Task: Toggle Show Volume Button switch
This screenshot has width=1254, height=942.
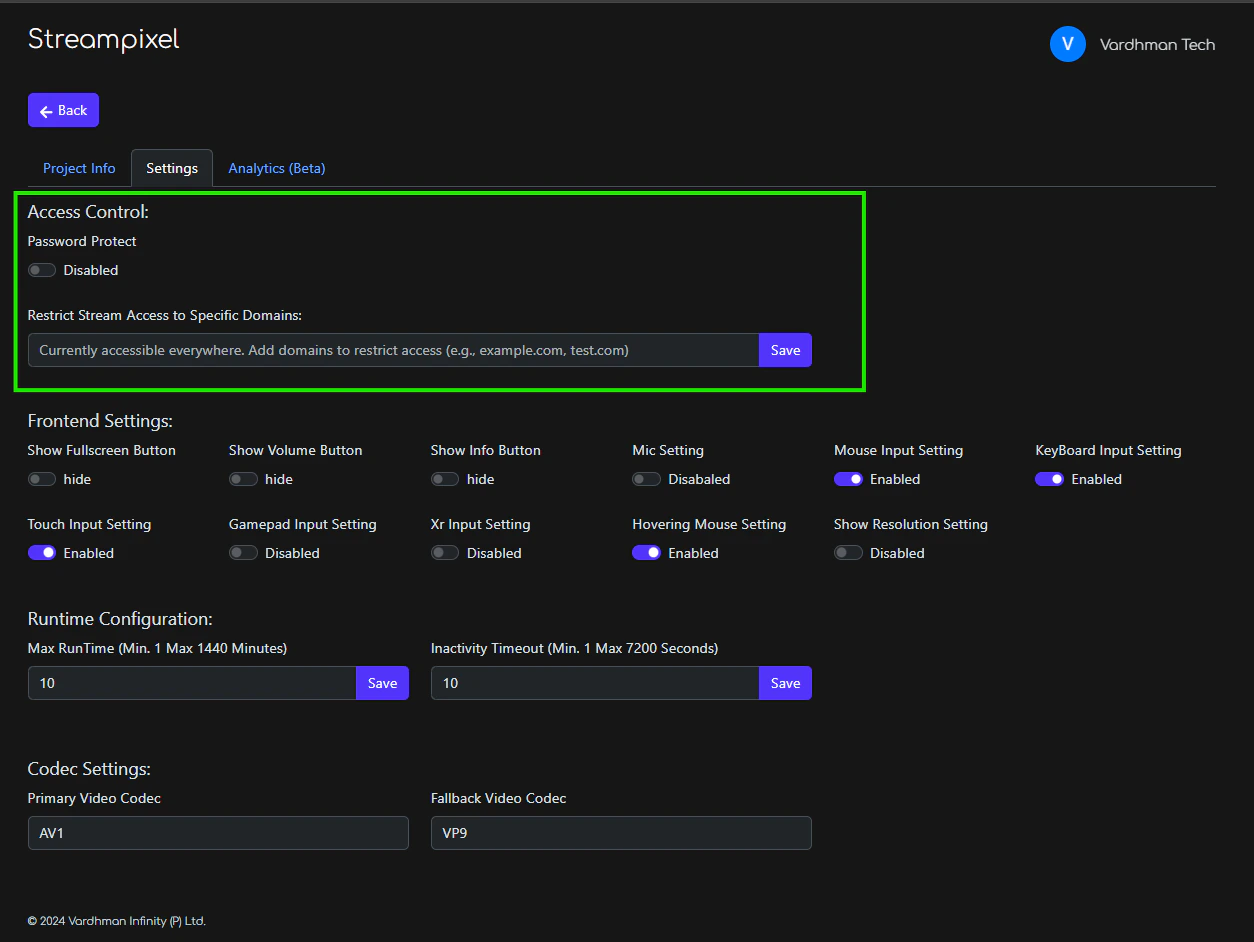Action: pyautogui.click(x=243, y=479)
